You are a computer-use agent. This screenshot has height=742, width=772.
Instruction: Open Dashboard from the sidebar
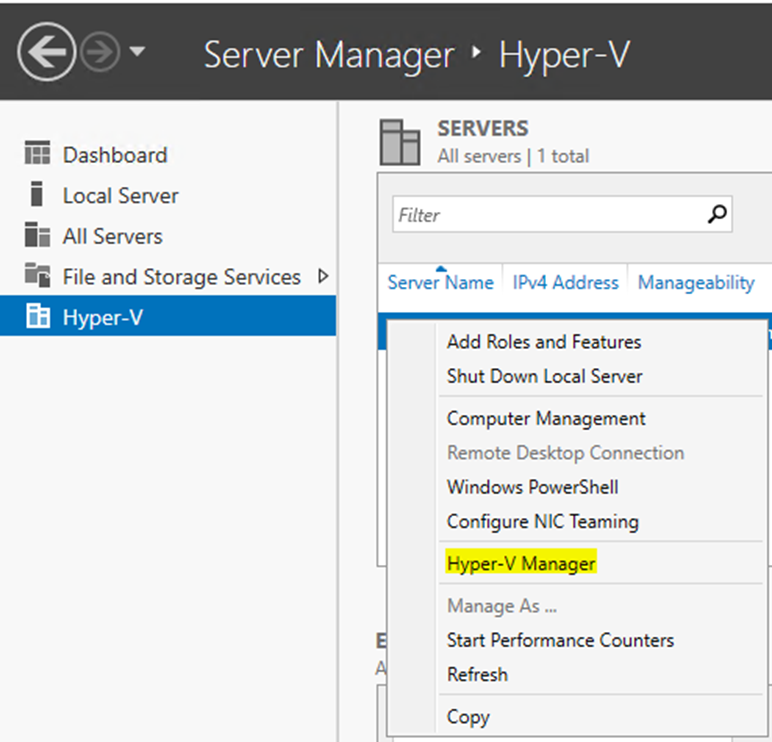coord(115,155)
